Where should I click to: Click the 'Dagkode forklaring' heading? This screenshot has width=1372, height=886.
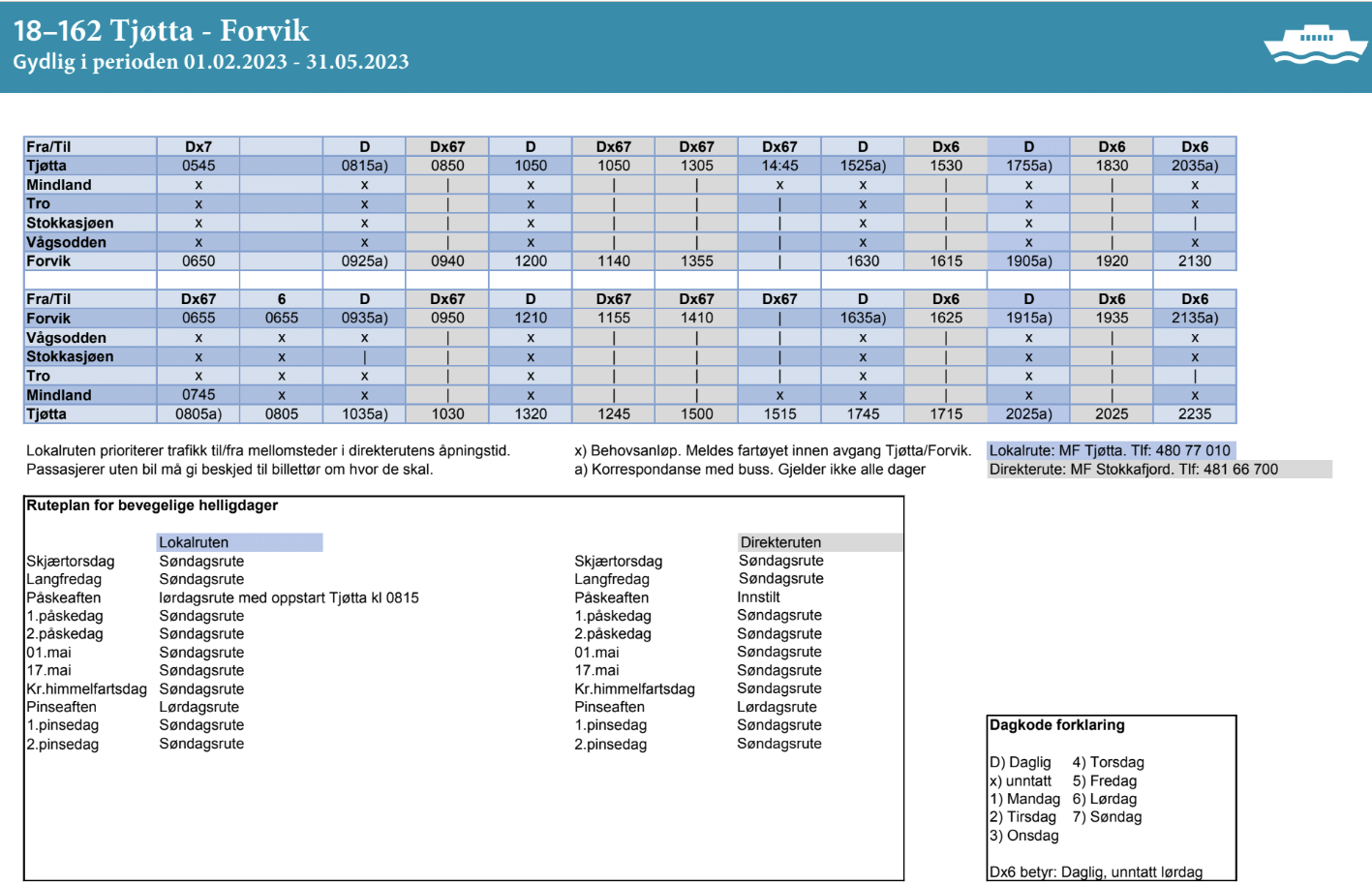pyautogui.click(x=1056, y=725)
